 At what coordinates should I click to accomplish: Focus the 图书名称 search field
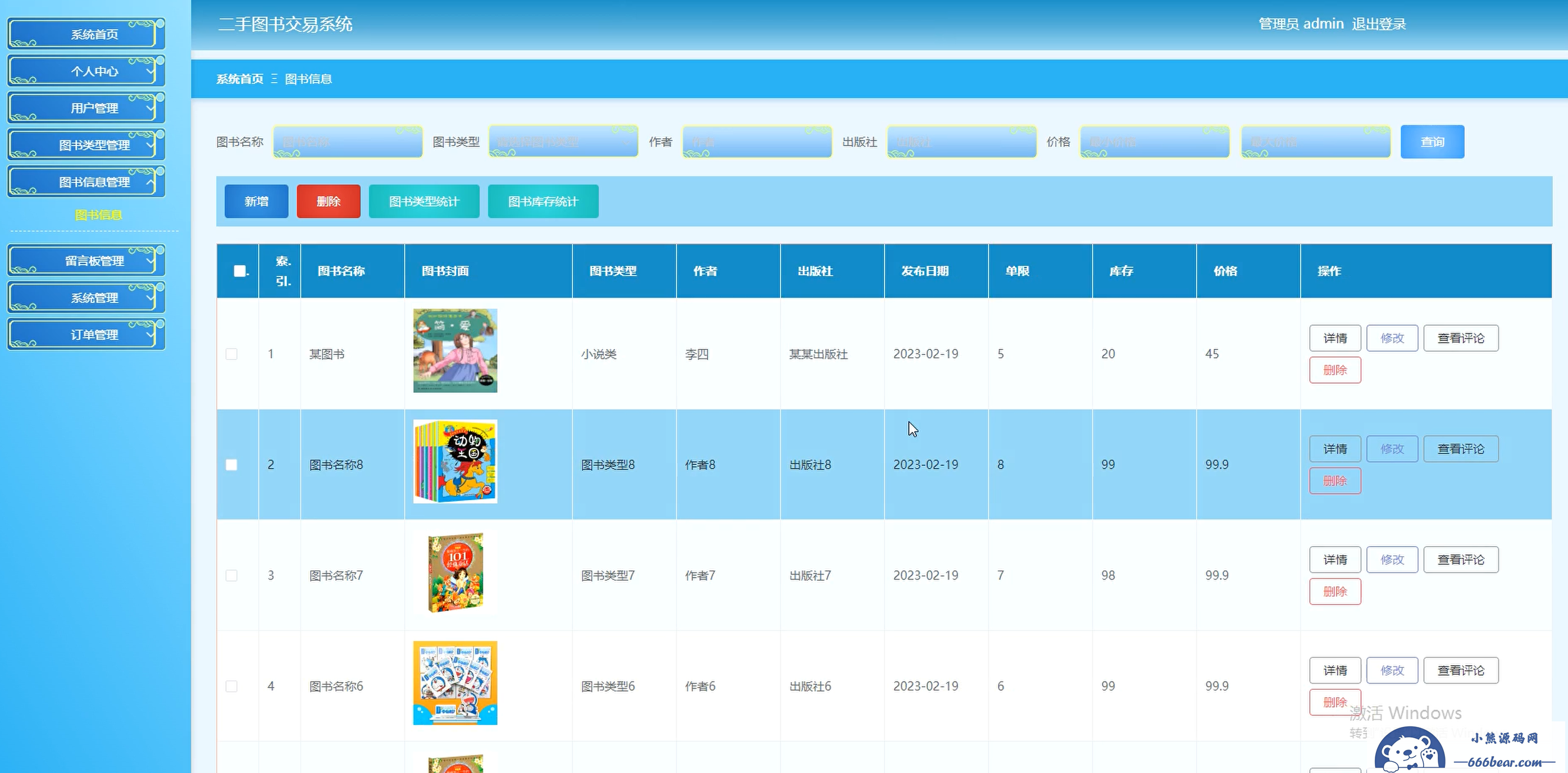[x=348, y=142]
